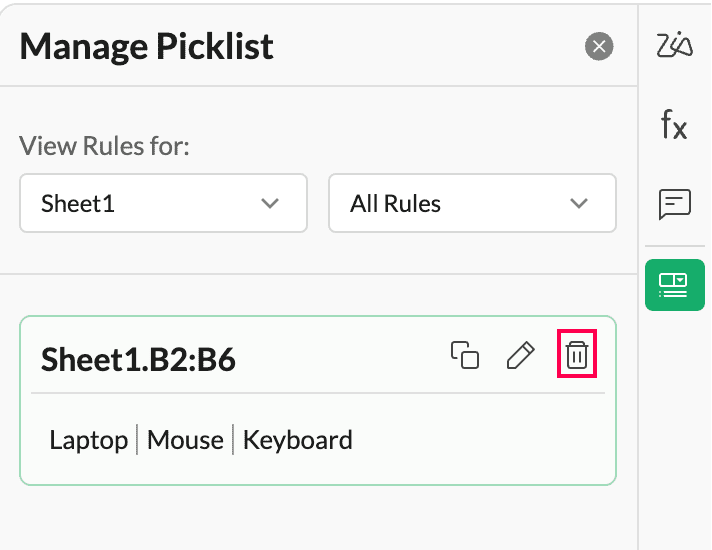Click the divider line below the comments icon

[x=675, y=246]
